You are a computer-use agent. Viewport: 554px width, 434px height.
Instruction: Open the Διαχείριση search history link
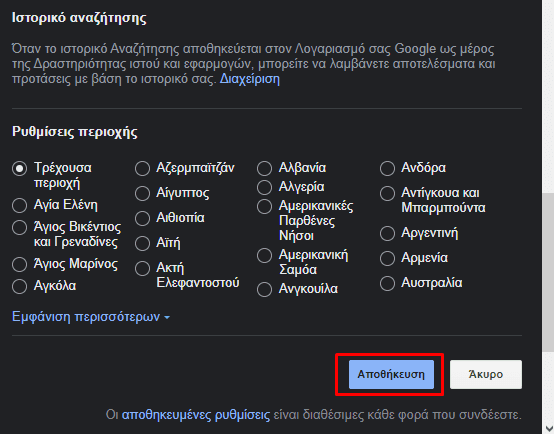click(249, 79)
